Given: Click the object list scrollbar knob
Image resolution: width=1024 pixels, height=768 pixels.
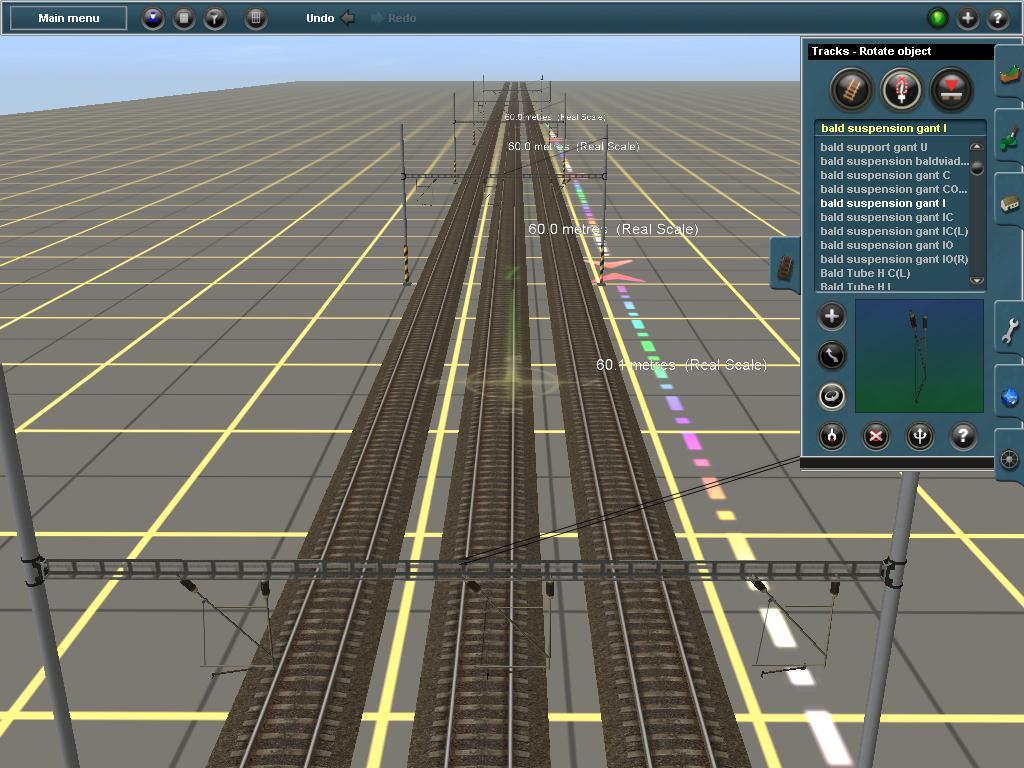Looking at the screenshot, I should 977,168.
